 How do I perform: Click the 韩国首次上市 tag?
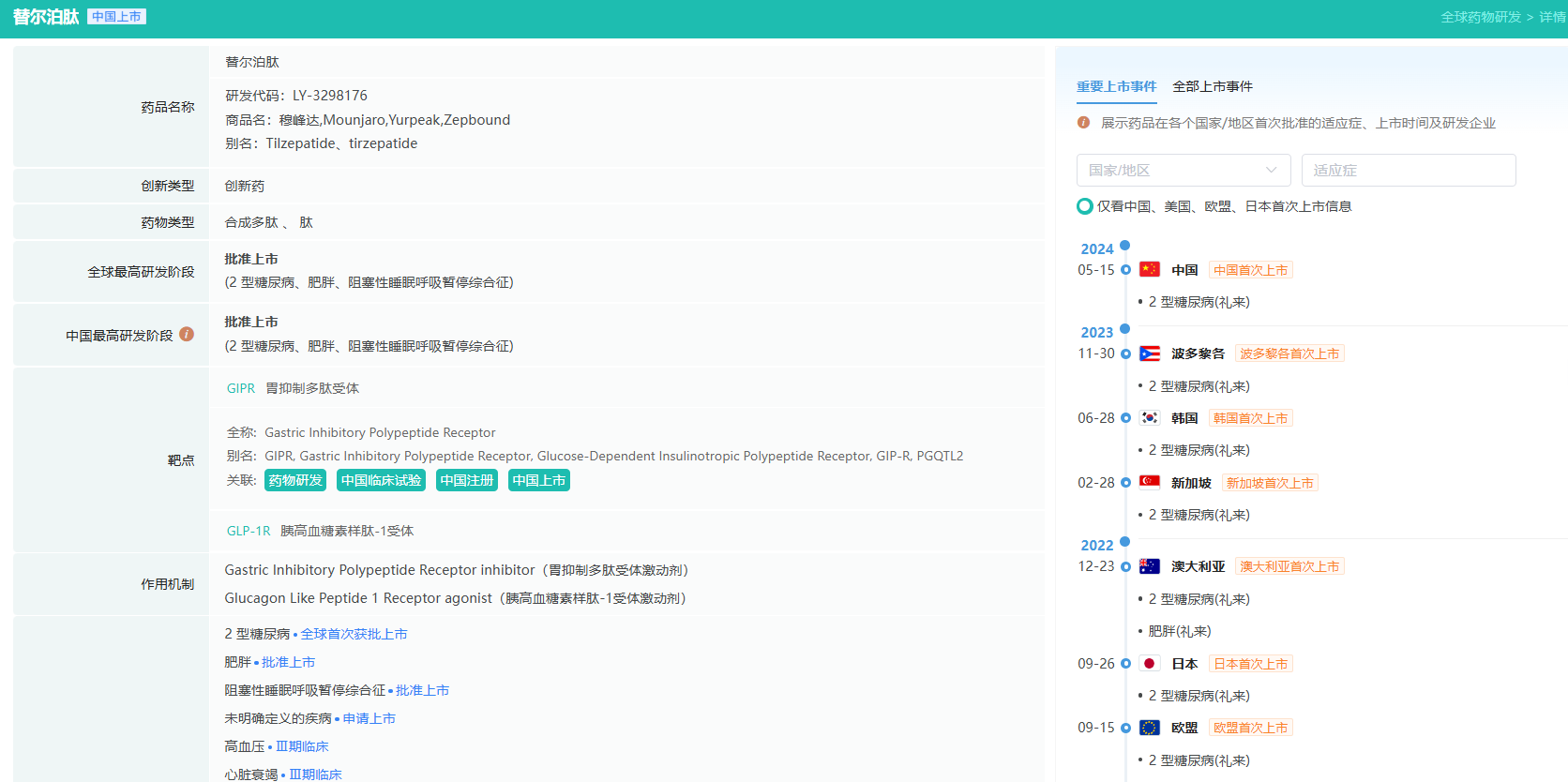pos(1251,418)
